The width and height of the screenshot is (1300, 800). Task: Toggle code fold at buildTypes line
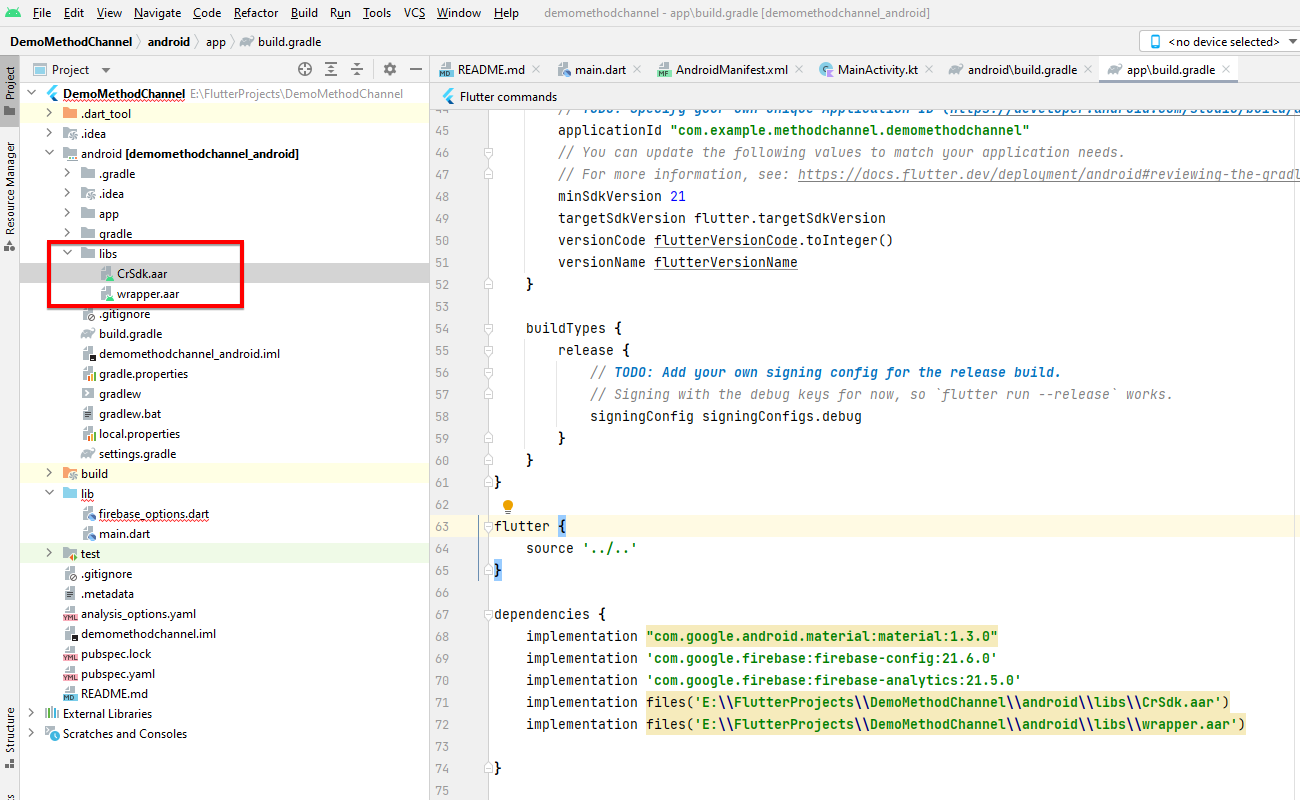(489, 328)
